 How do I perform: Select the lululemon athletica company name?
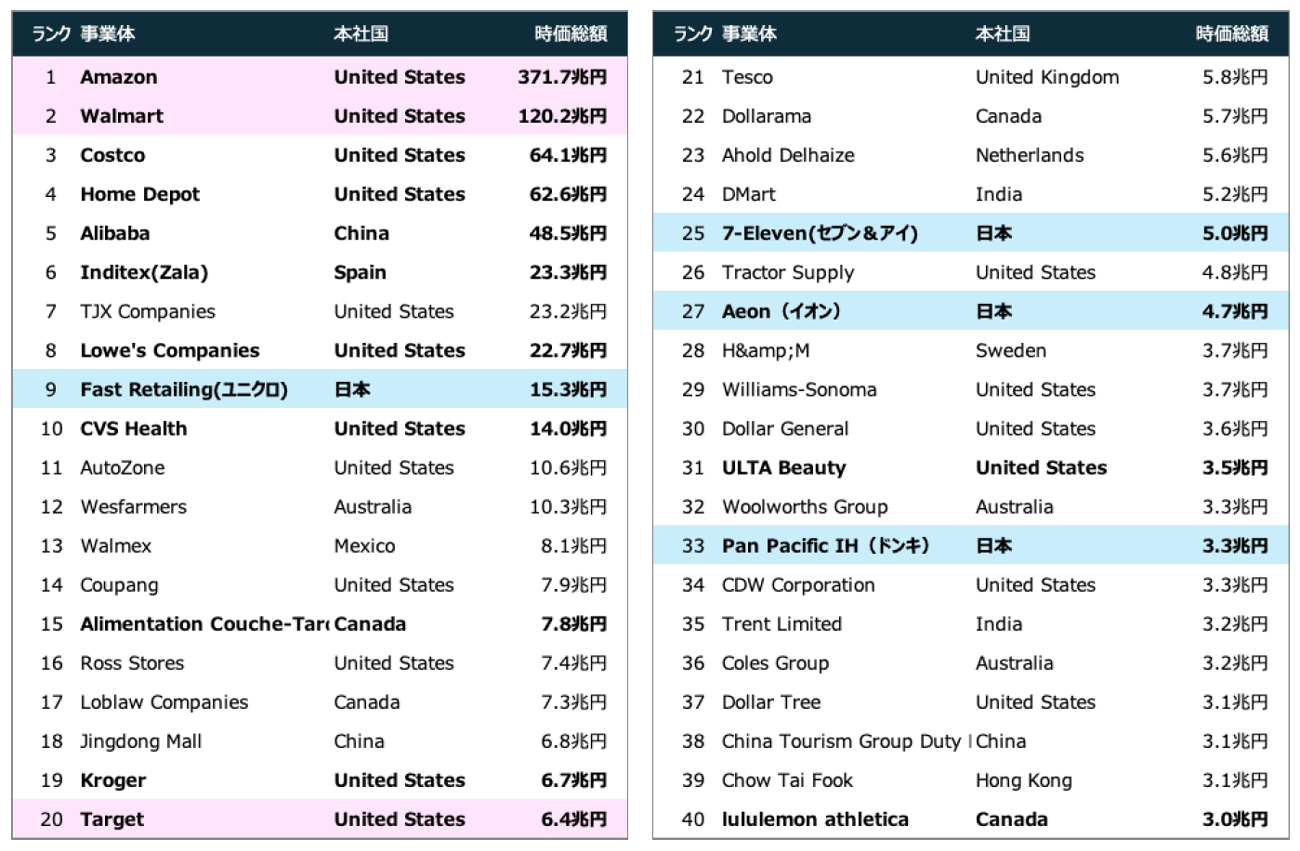pyautogui.click(x=815, y=819)
